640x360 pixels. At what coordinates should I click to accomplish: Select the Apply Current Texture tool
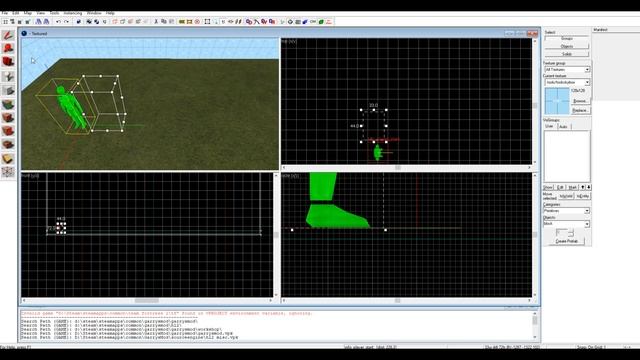(x=8, y=118)
